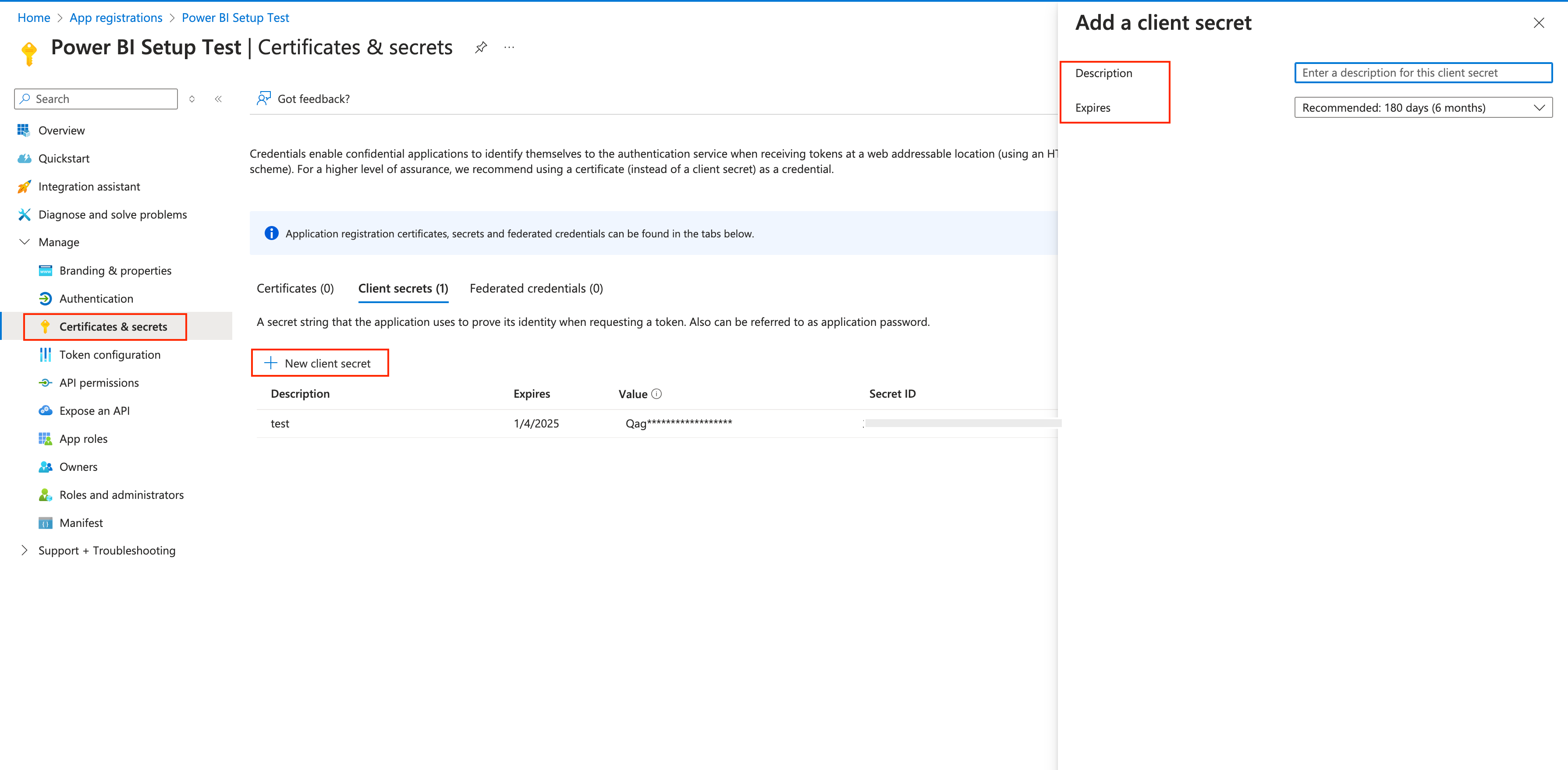Viewport: 1568px width, 770px height.
Task: Click the Secret ID column header
Action: (892, 393)
